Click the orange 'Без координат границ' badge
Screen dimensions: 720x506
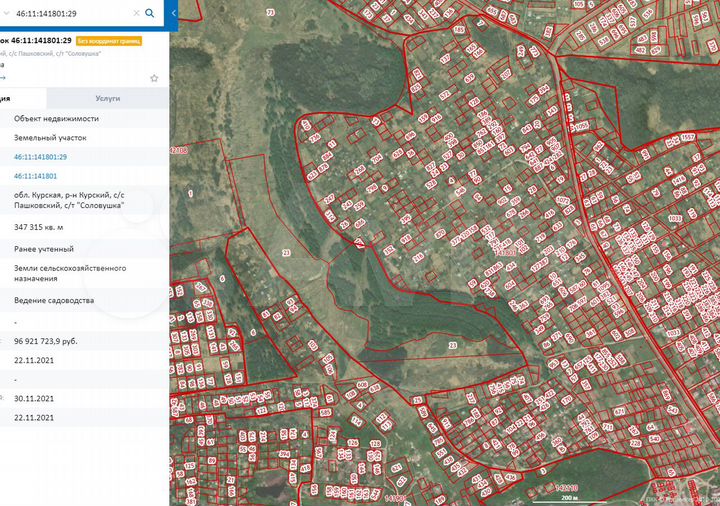click(x=109, y=41)
